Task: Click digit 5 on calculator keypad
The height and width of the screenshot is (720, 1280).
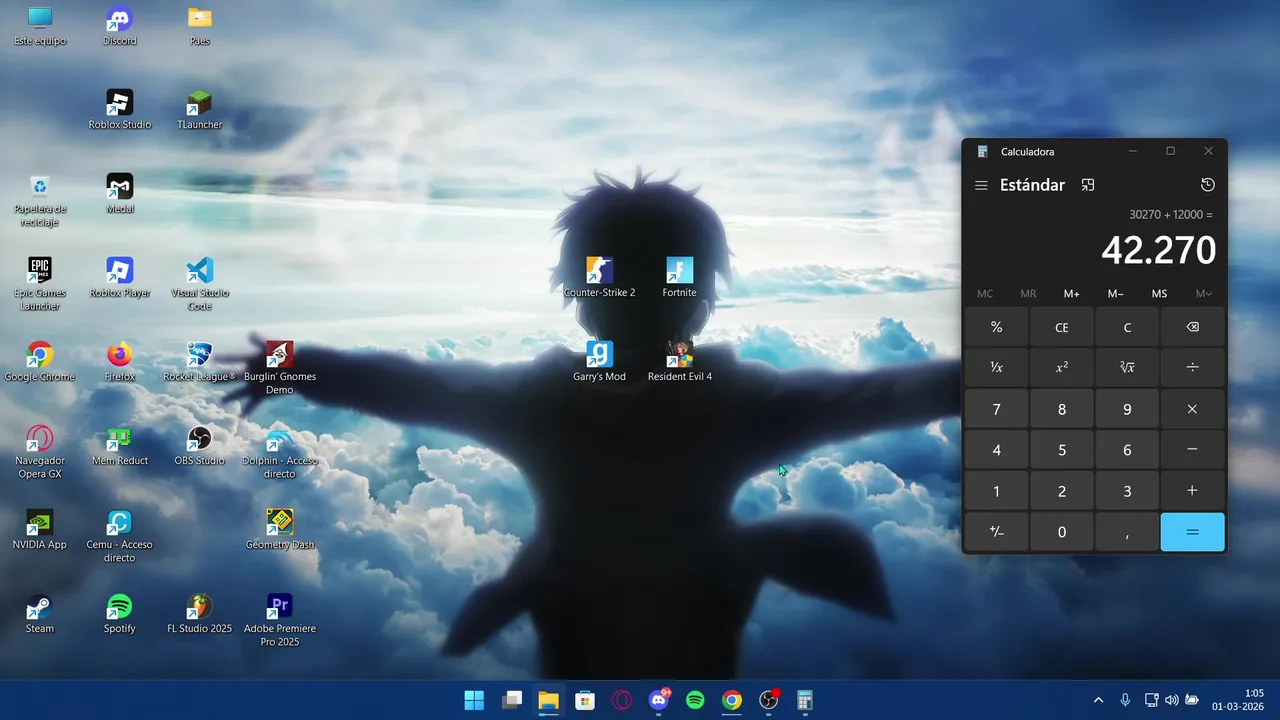Action: click(1062, 450)
